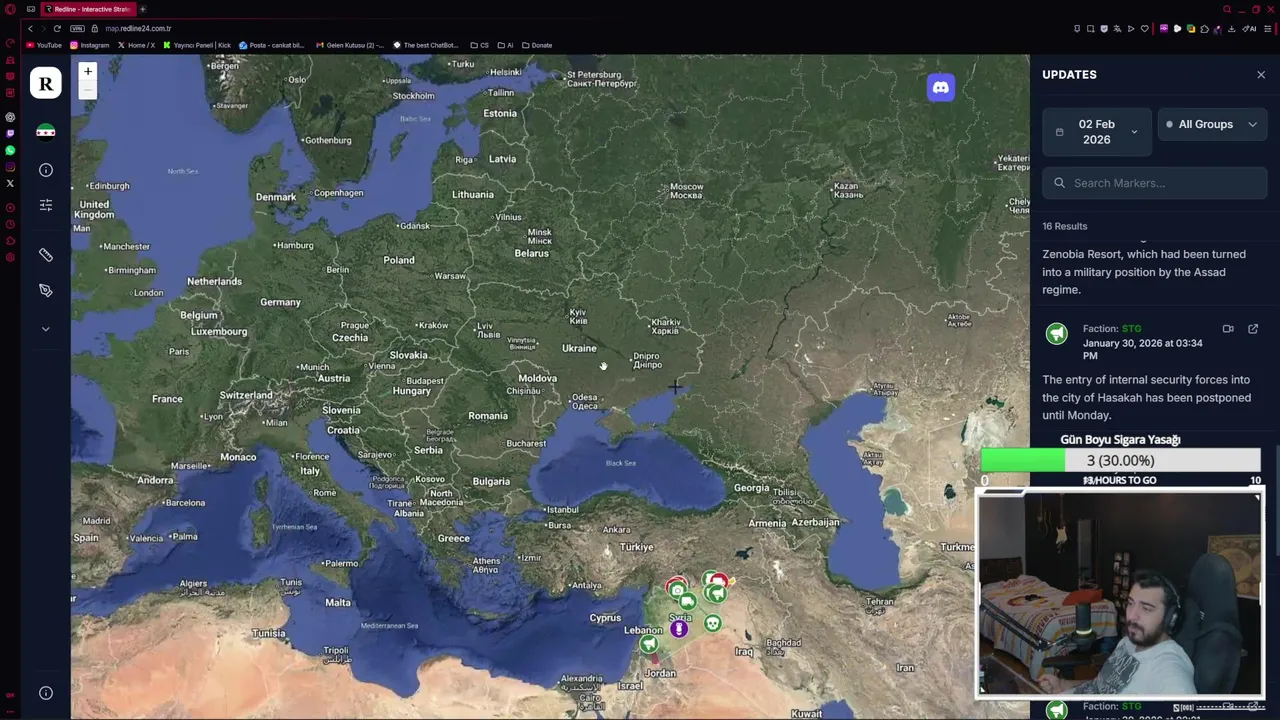Open WhatsApp in the Opera sidebar

point(10,150)
